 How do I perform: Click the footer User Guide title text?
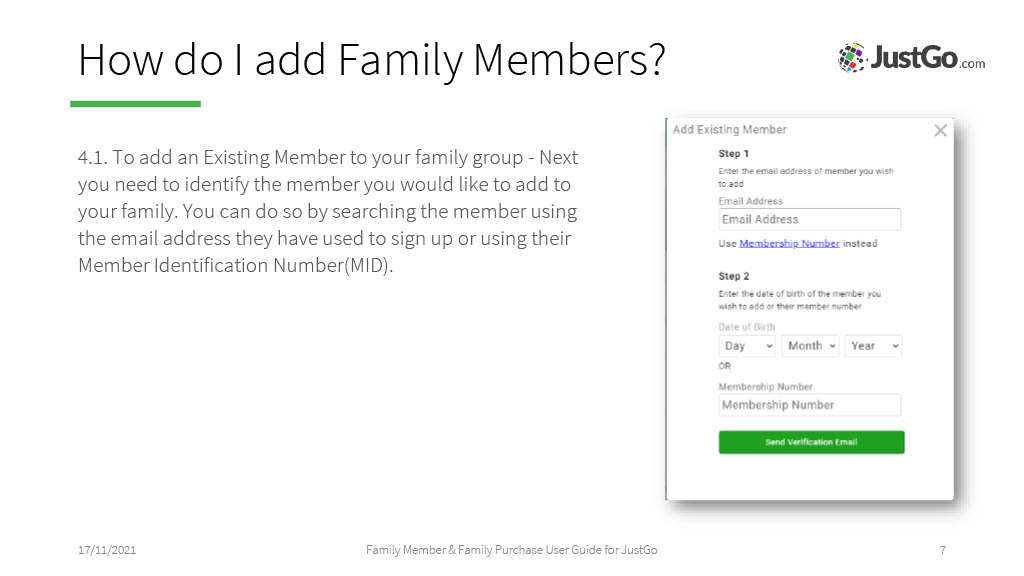[x=511, y=550]
